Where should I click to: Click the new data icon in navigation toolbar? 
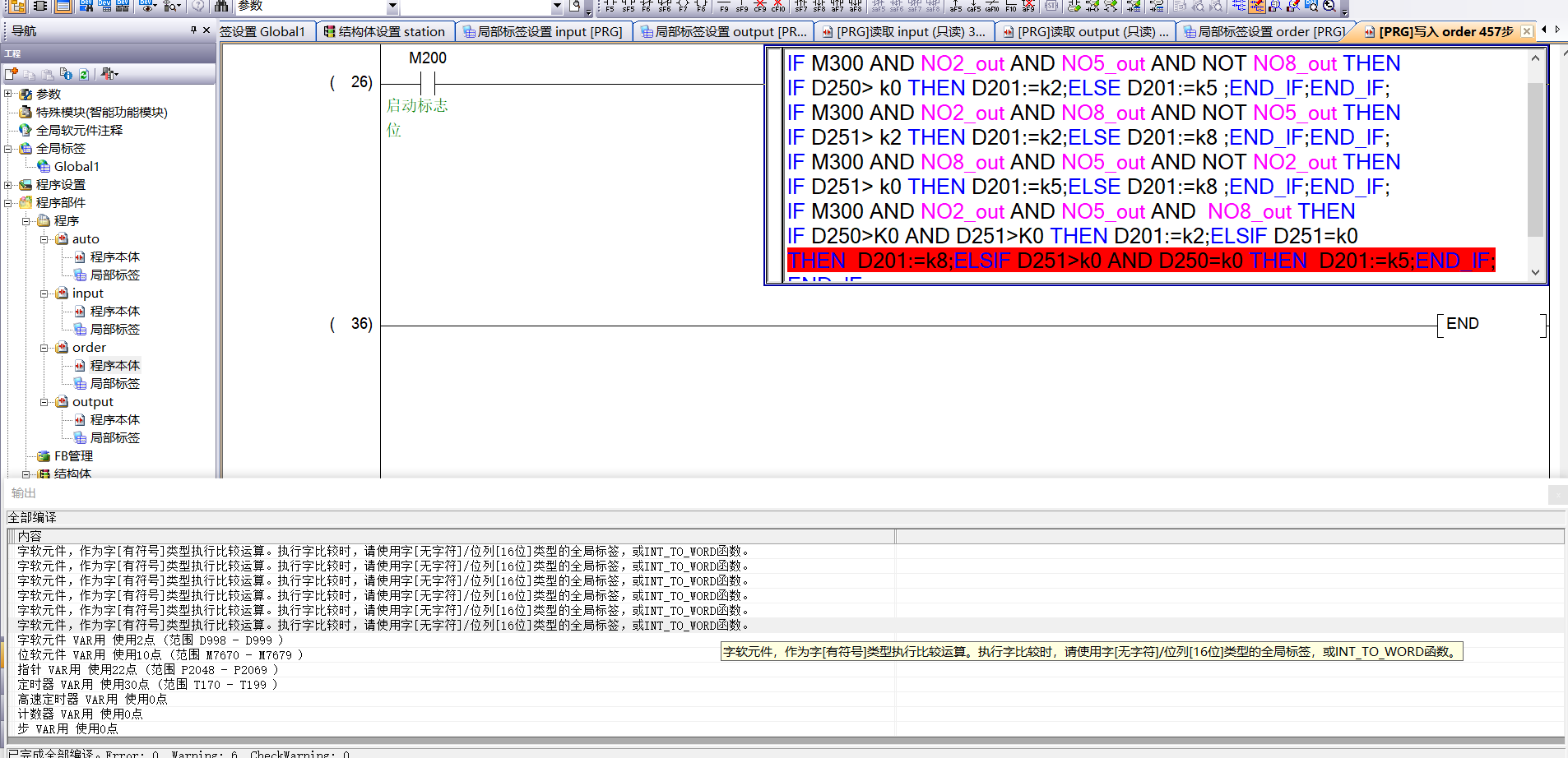tap(12, 74)
